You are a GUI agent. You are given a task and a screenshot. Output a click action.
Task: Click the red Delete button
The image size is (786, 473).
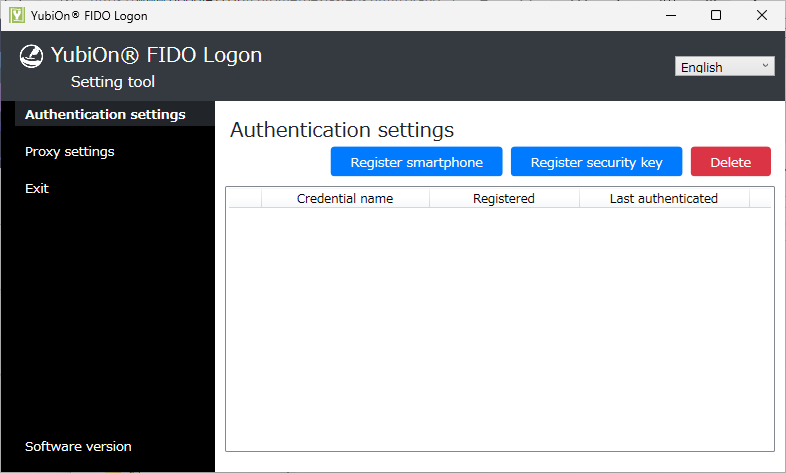(x=730, y=161)
